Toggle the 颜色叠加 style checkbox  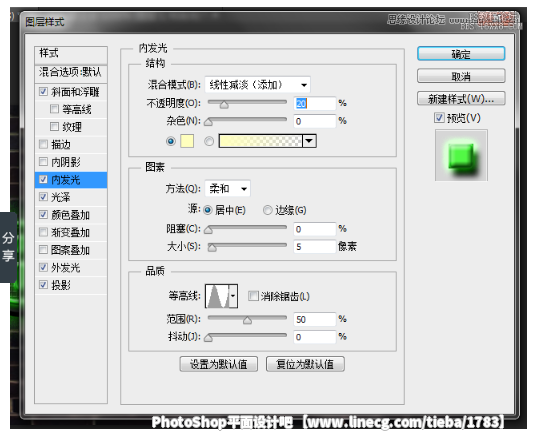43,215
